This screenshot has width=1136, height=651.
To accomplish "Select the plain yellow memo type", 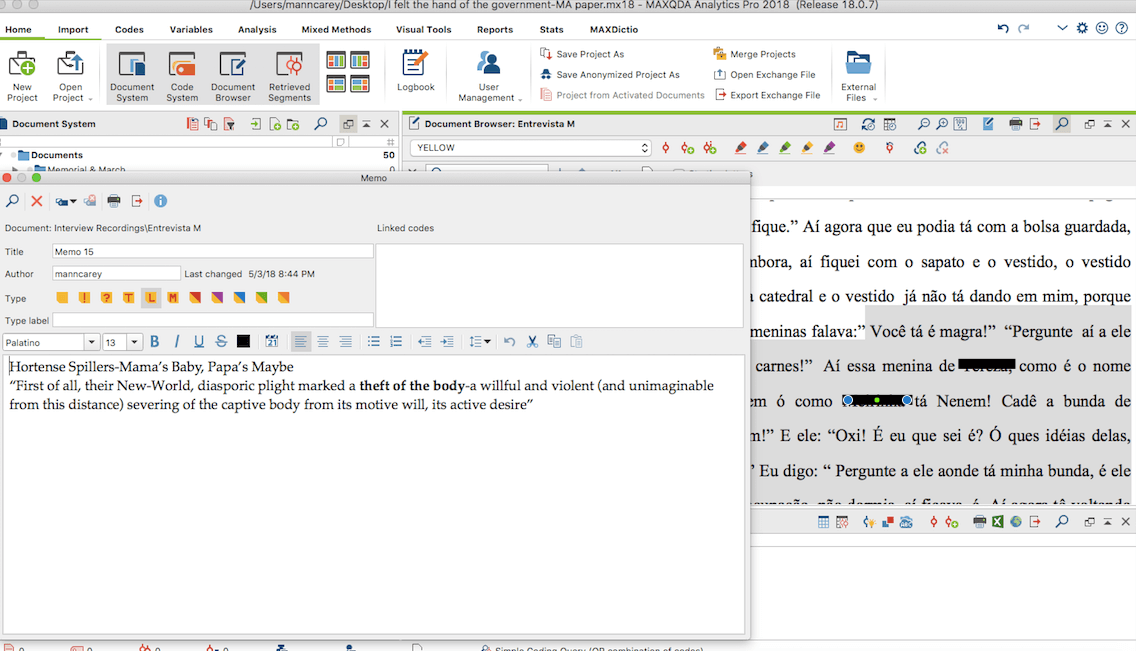I will pyautogui.click(x=62, y=298).
